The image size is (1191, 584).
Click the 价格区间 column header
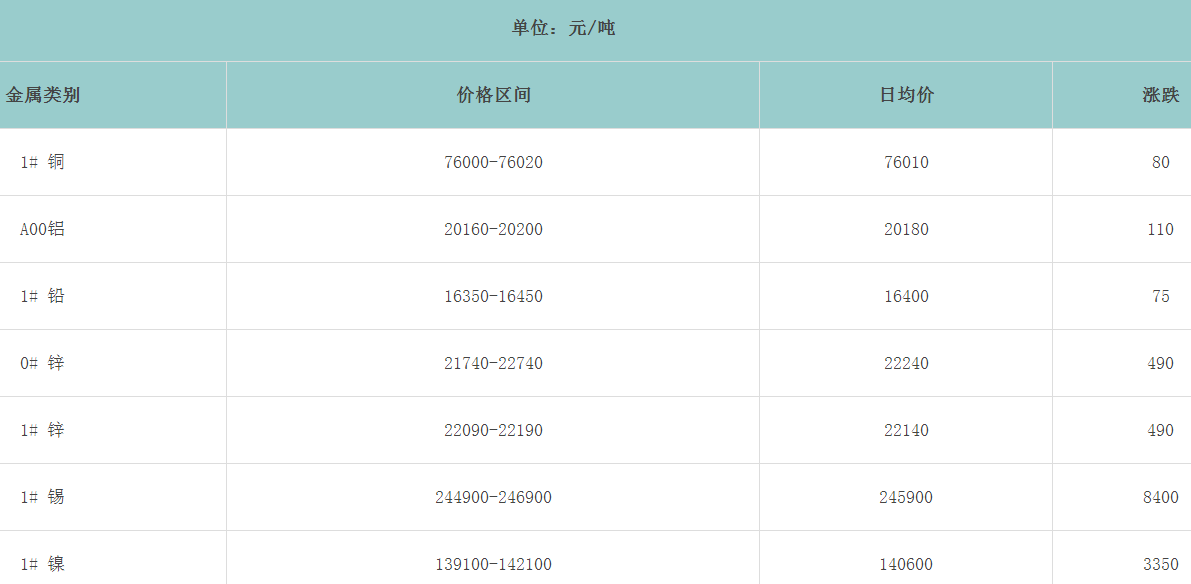coord(493,95)
